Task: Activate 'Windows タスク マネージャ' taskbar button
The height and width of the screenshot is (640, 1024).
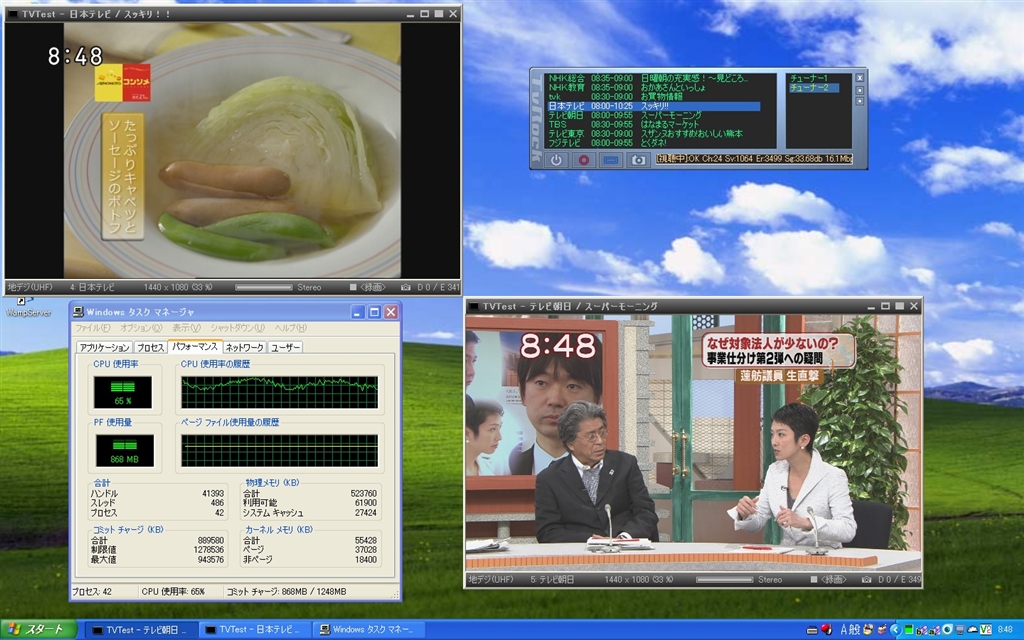Action: pyautogui.click(x=368, y=630)
